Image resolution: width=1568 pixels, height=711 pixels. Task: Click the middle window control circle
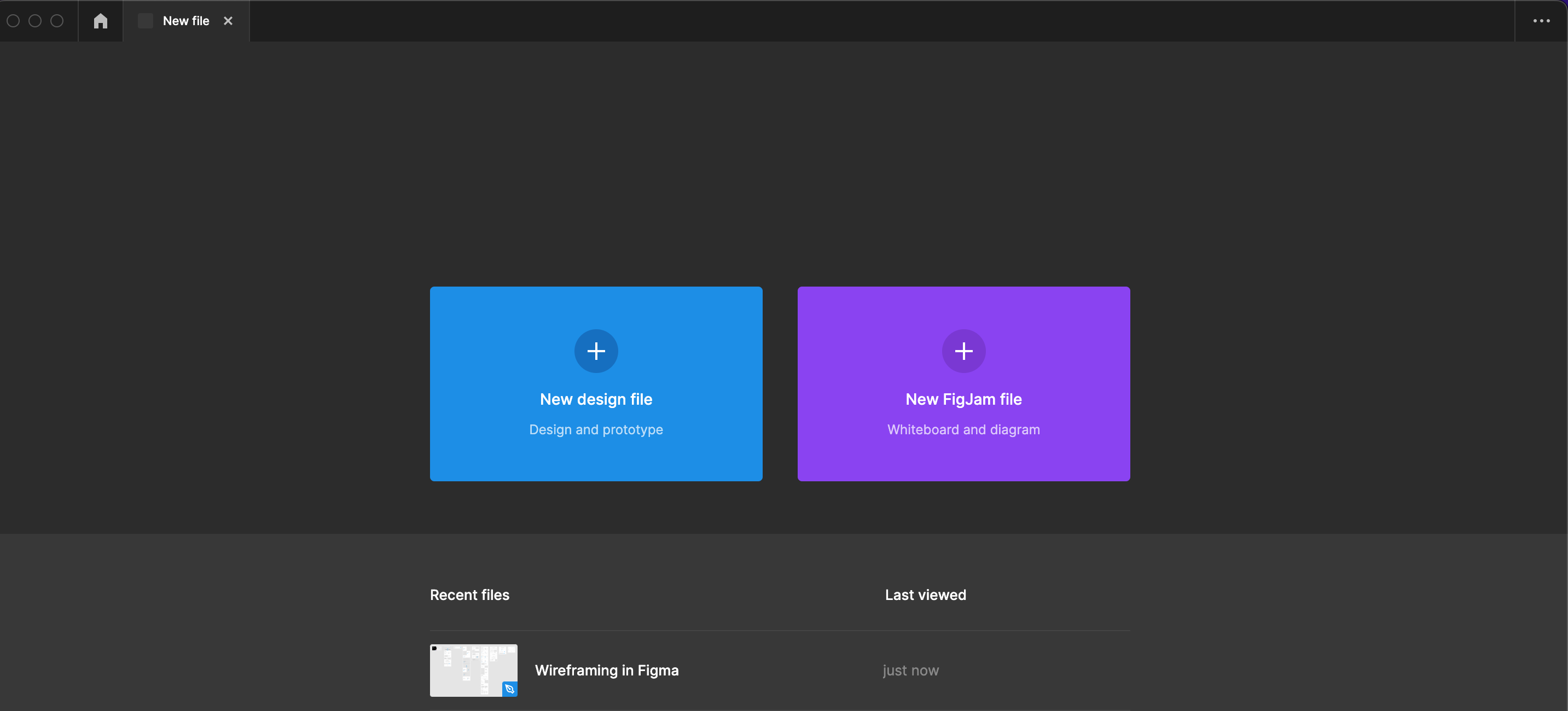tap(36, 21)
